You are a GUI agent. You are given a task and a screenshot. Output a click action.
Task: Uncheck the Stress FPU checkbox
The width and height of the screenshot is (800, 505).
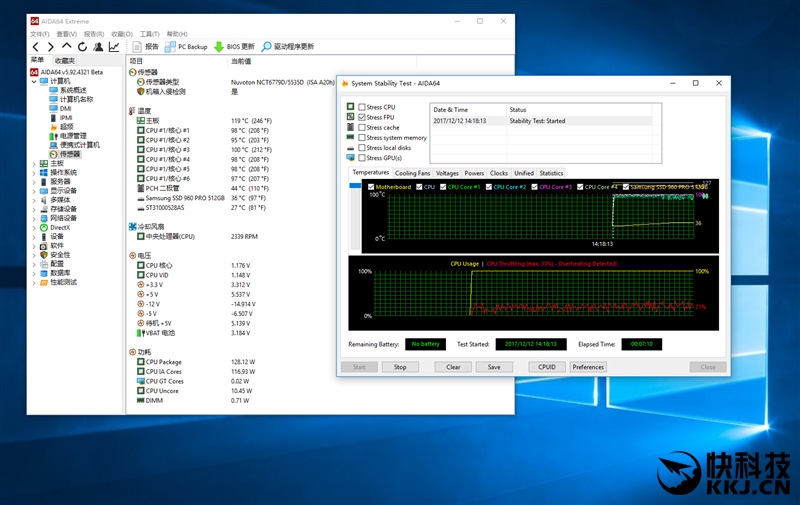click(x=362, y=117)
